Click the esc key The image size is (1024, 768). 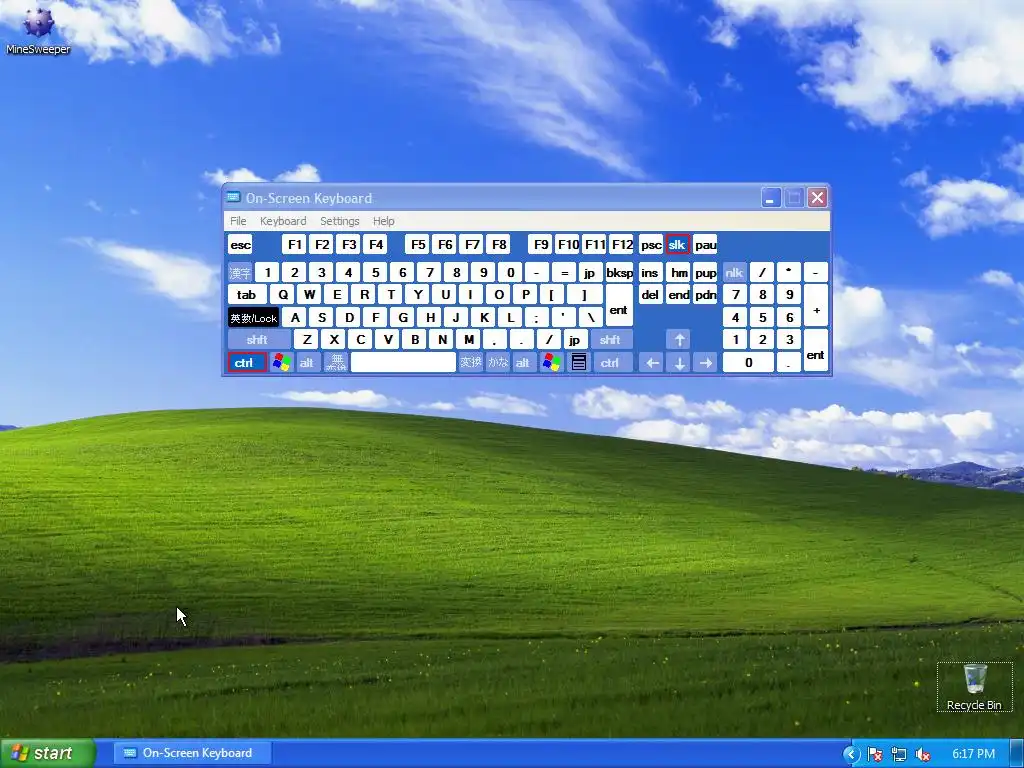(240, 245)
